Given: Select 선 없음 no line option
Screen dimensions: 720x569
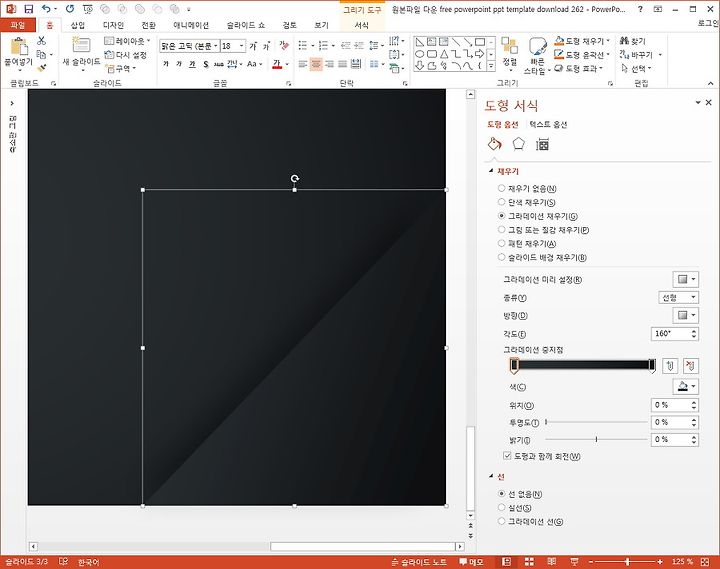Looking at the screenshot, I should (x=520, y=494).
